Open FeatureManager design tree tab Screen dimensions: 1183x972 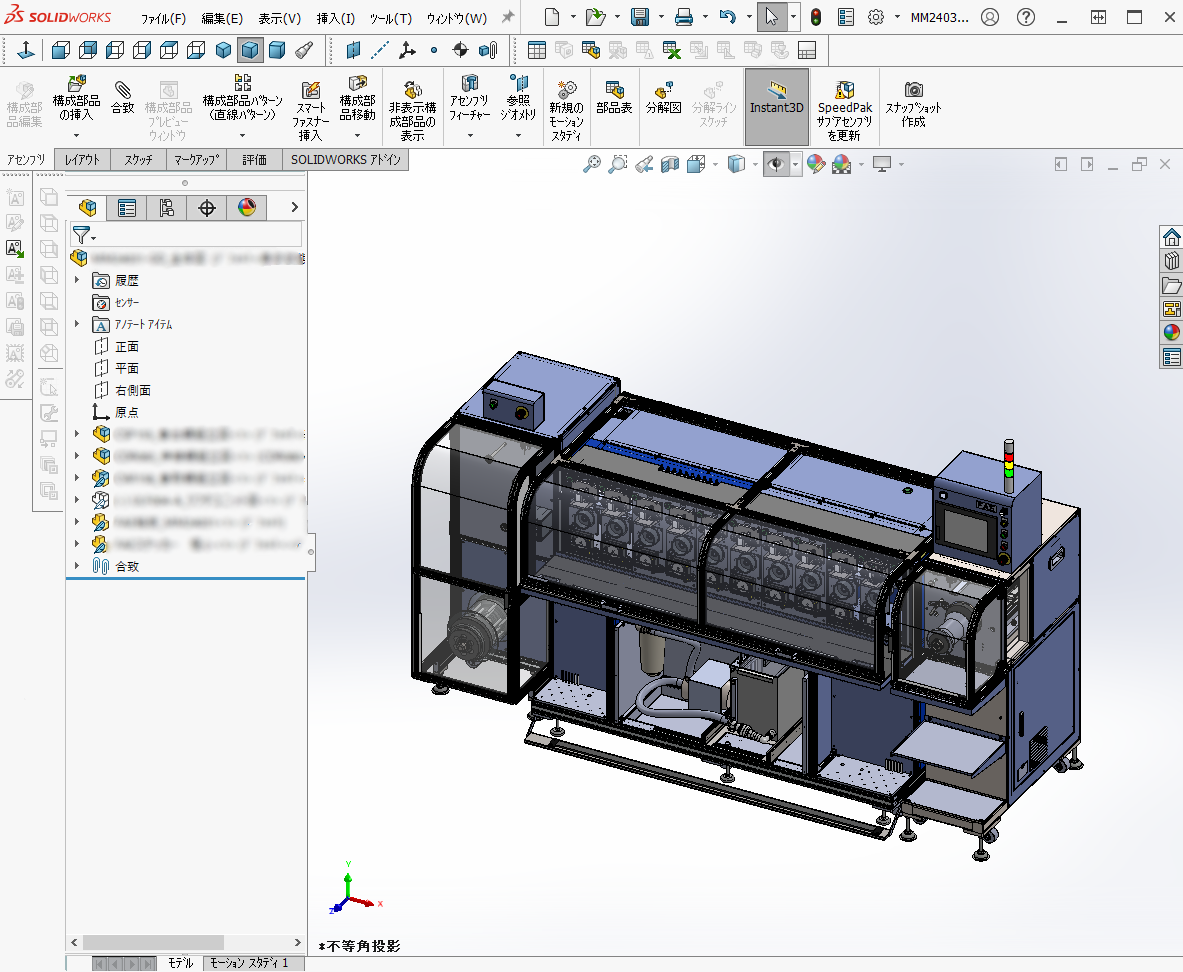pos(88,208)
